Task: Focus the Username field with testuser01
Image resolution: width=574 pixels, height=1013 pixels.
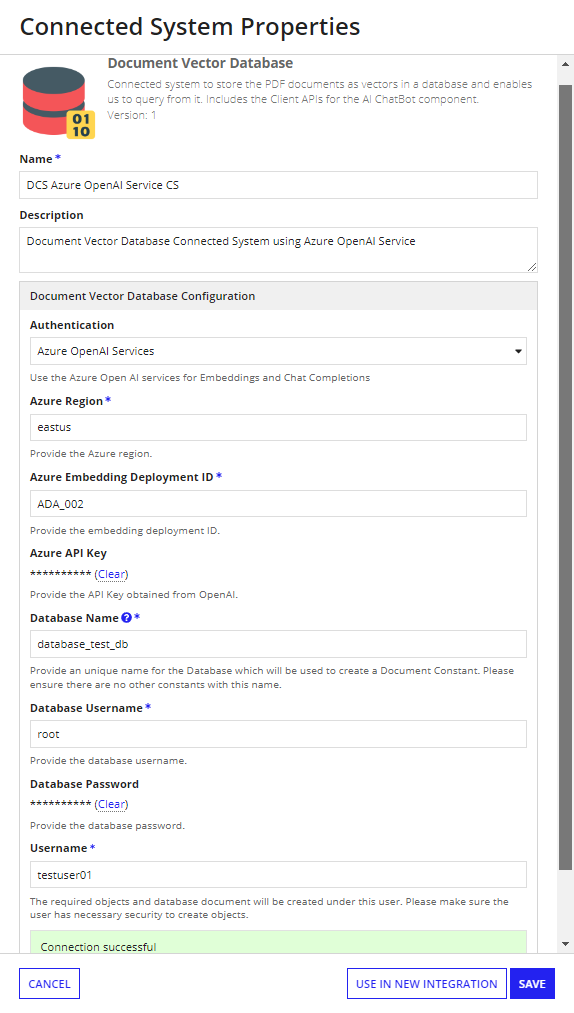Action: pos(278,875)
